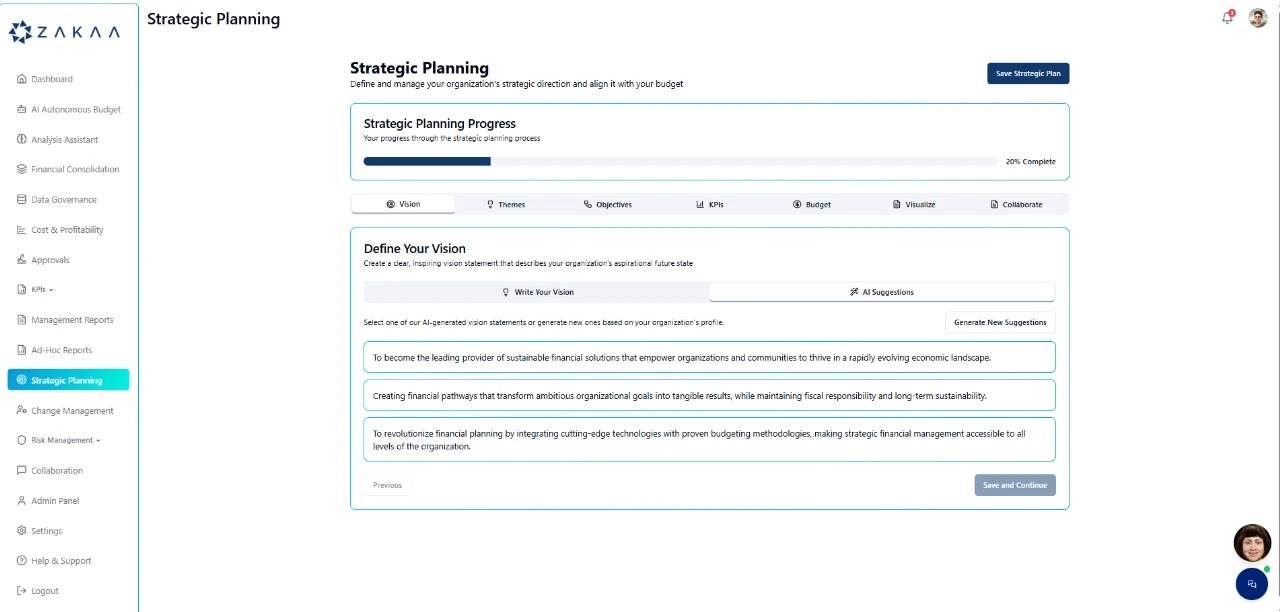Click the chat bubble button
The height and width of the screenshot is (612, 1280).
point(1251,584)
